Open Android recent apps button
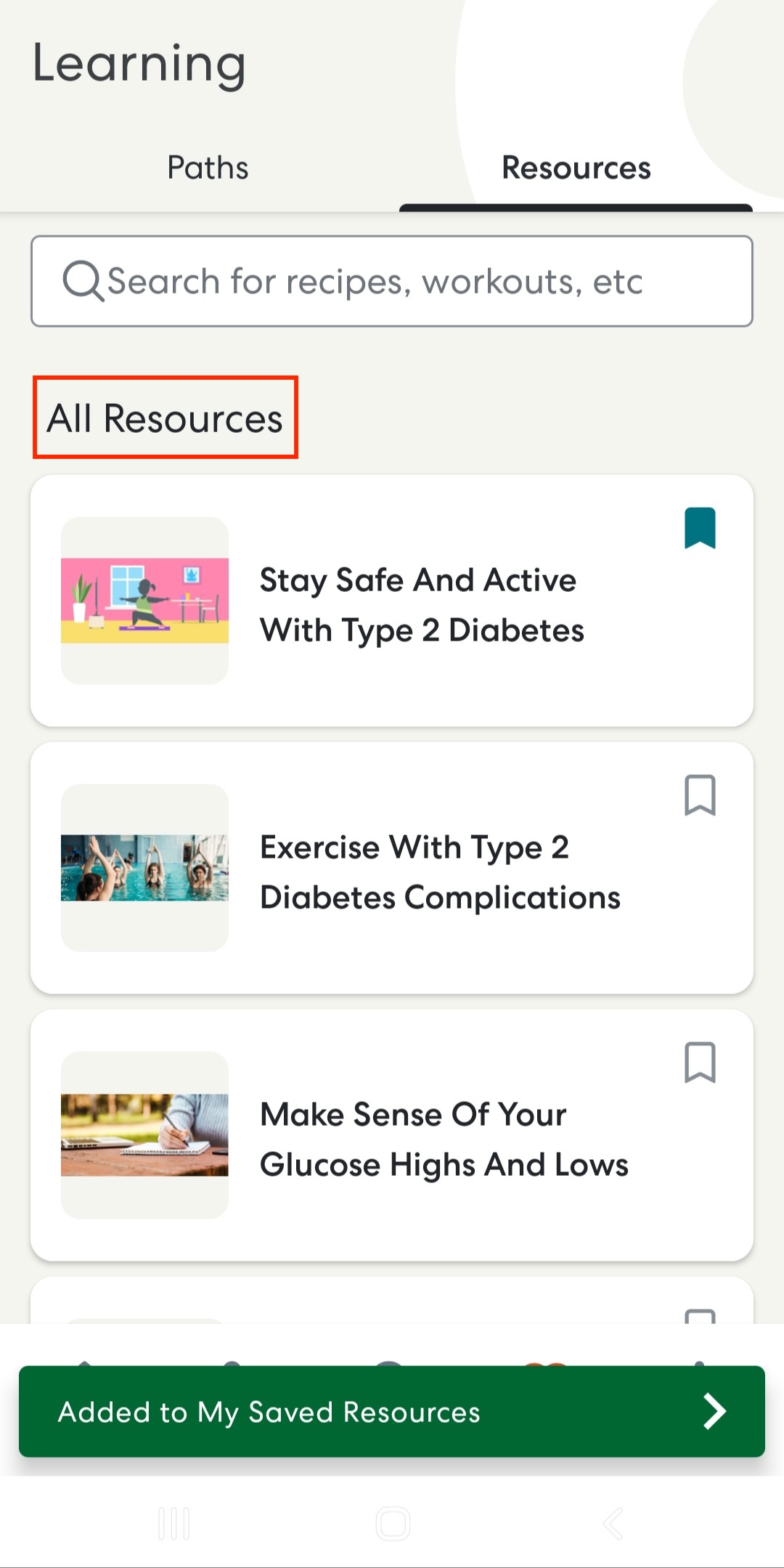 click(x=174, y=1523)
